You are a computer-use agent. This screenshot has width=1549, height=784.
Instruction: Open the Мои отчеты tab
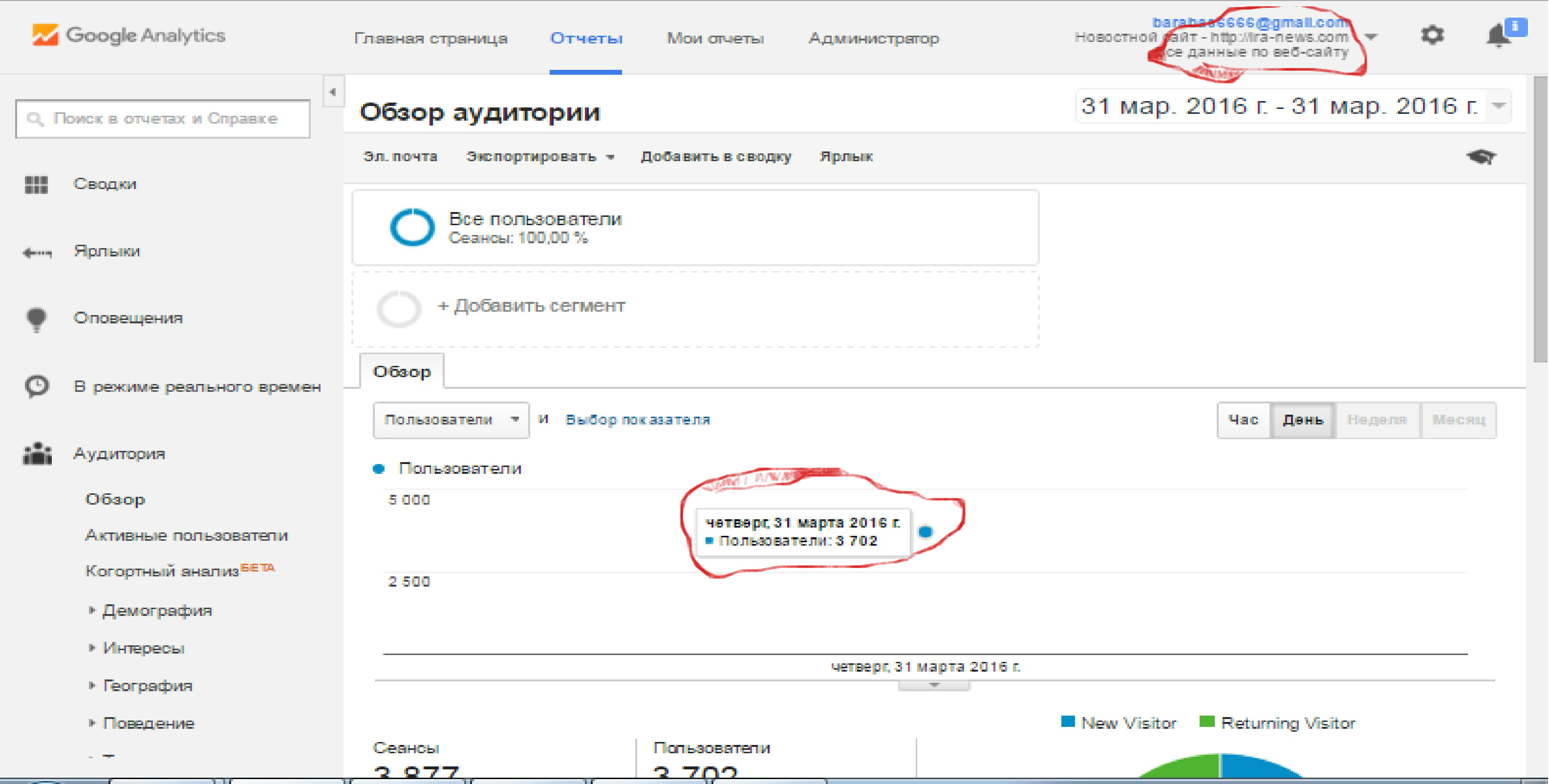[x=715, y=39]
